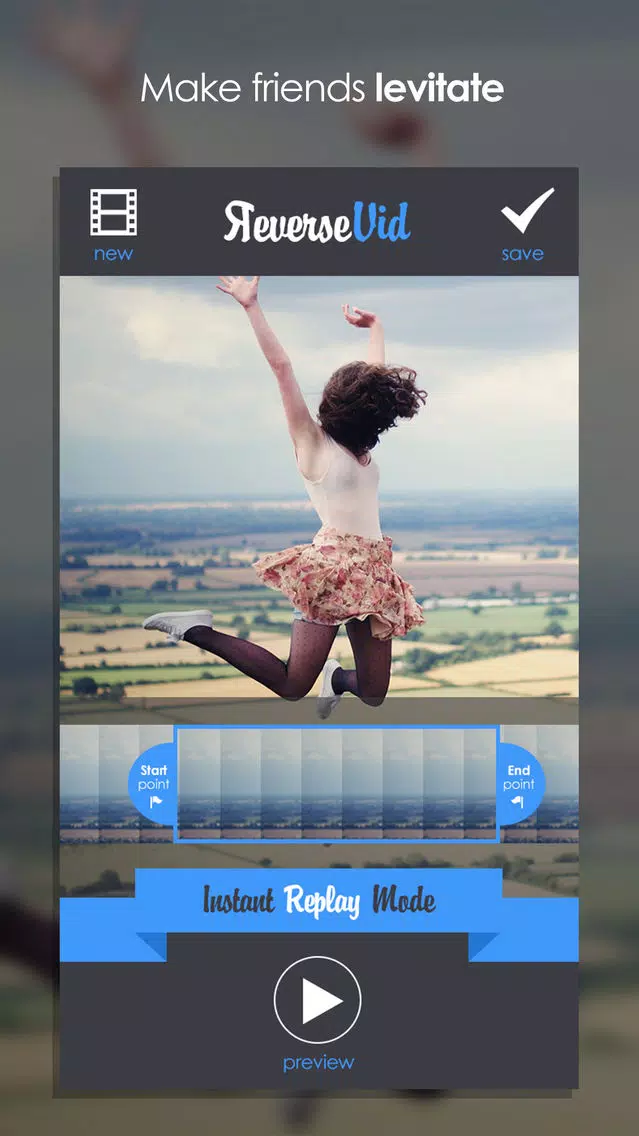Click the last frame inside the selected range
The image size is (639, 1136).
(478, 784)
